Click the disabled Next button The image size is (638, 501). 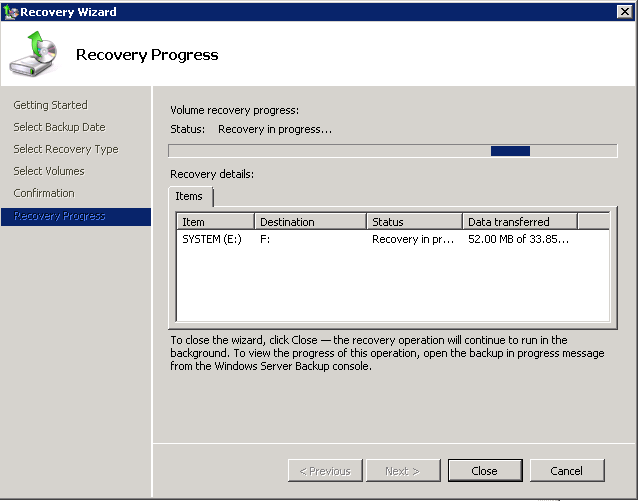pyautogui.click(x=403, y=470)
